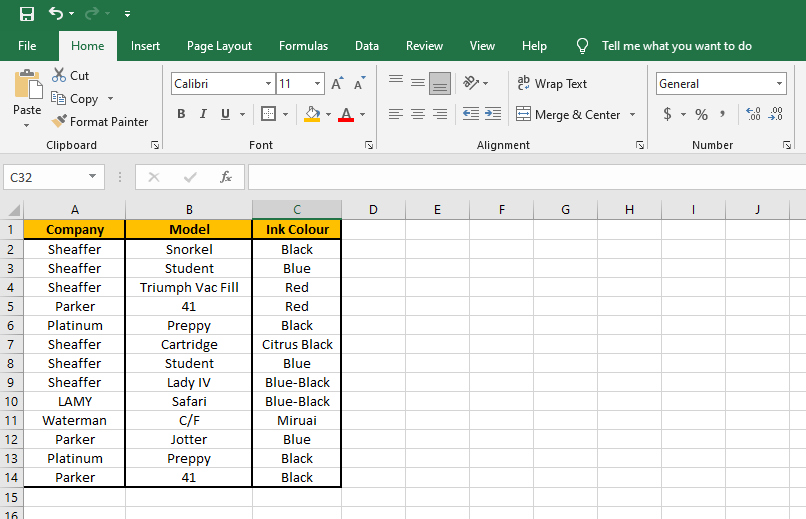The height and width of the screenshot is (519, 806).
Task: Expand the Paste options arrow
Action: (x=27, y=125)
